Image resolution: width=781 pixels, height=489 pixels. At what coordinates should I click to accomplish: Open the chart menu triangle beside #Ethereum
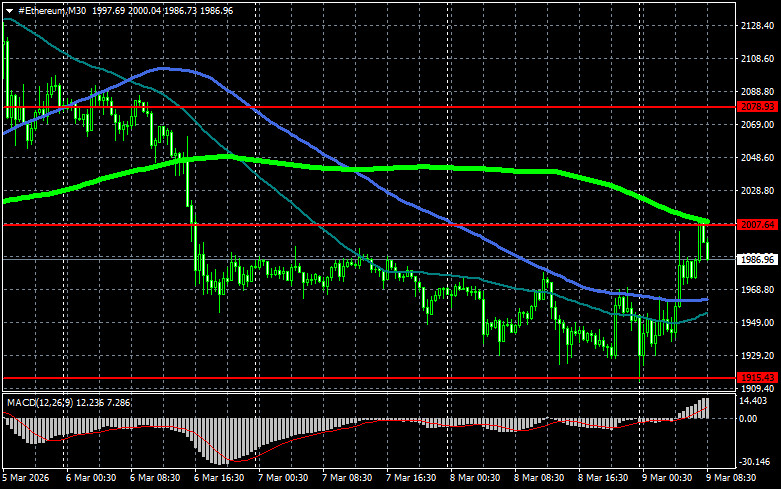(x=9, y=10)
